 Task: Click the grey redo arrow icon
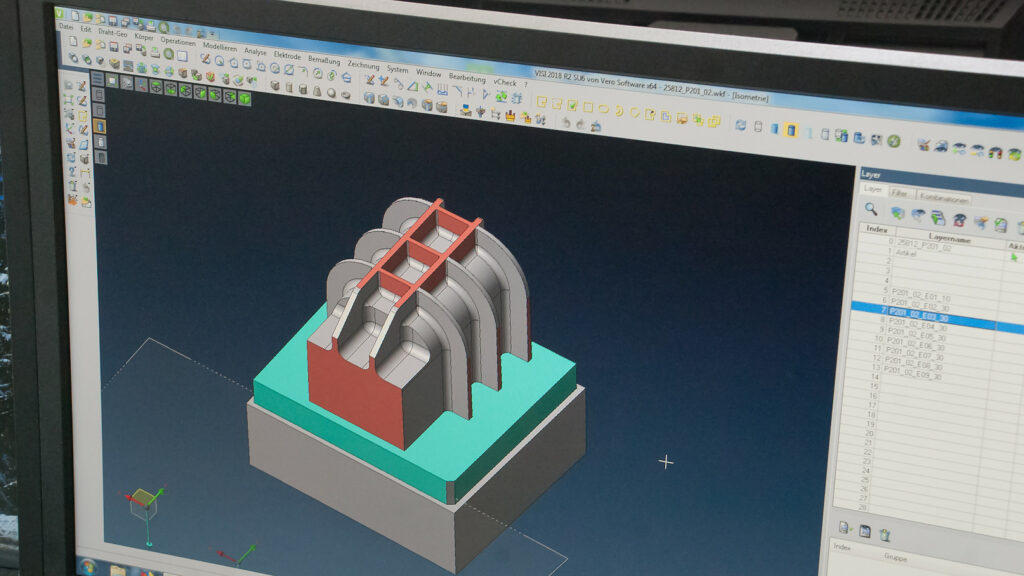click(581, 124)
